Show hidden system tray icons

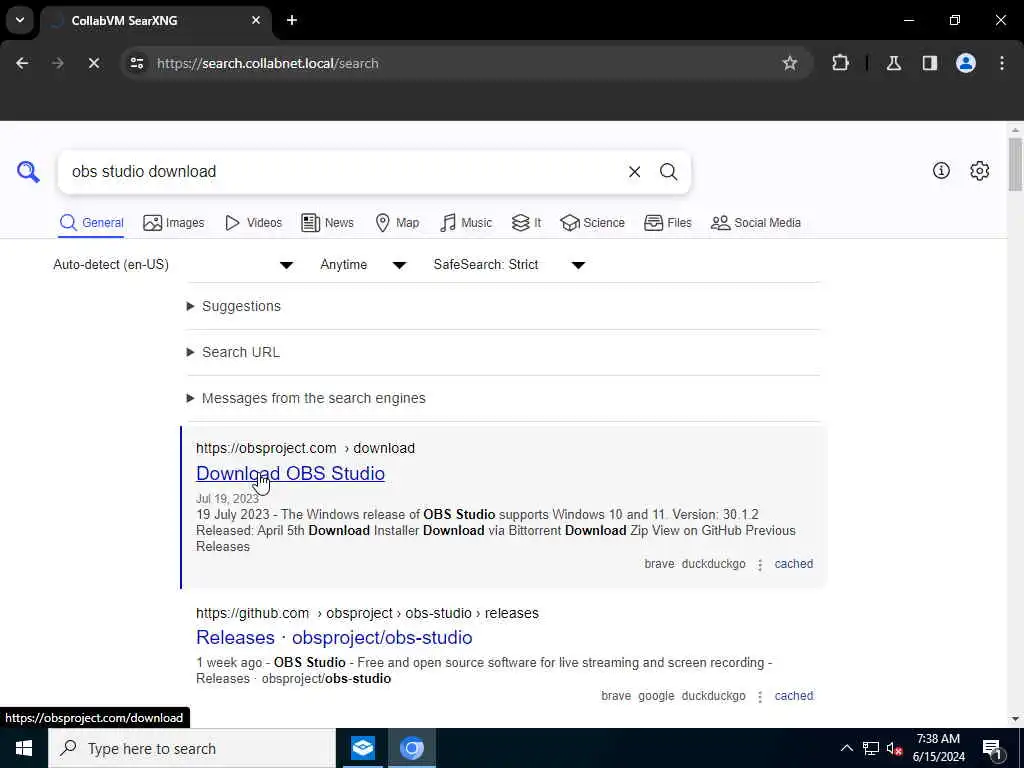pyautogui.click(x=846, y=748)
